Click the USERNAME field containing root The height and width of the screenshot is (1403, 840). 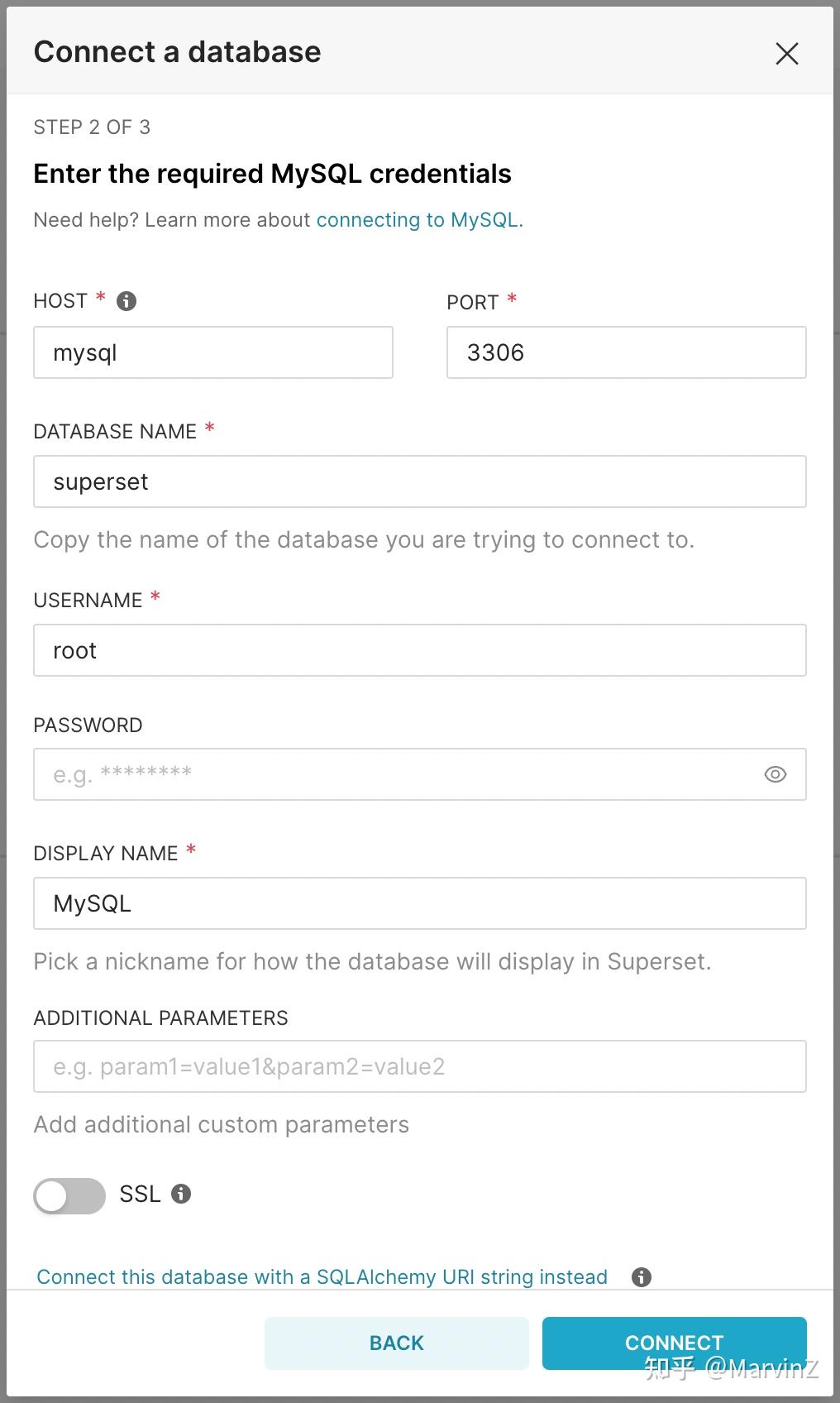pyautogui.click(x=419, y=650)
